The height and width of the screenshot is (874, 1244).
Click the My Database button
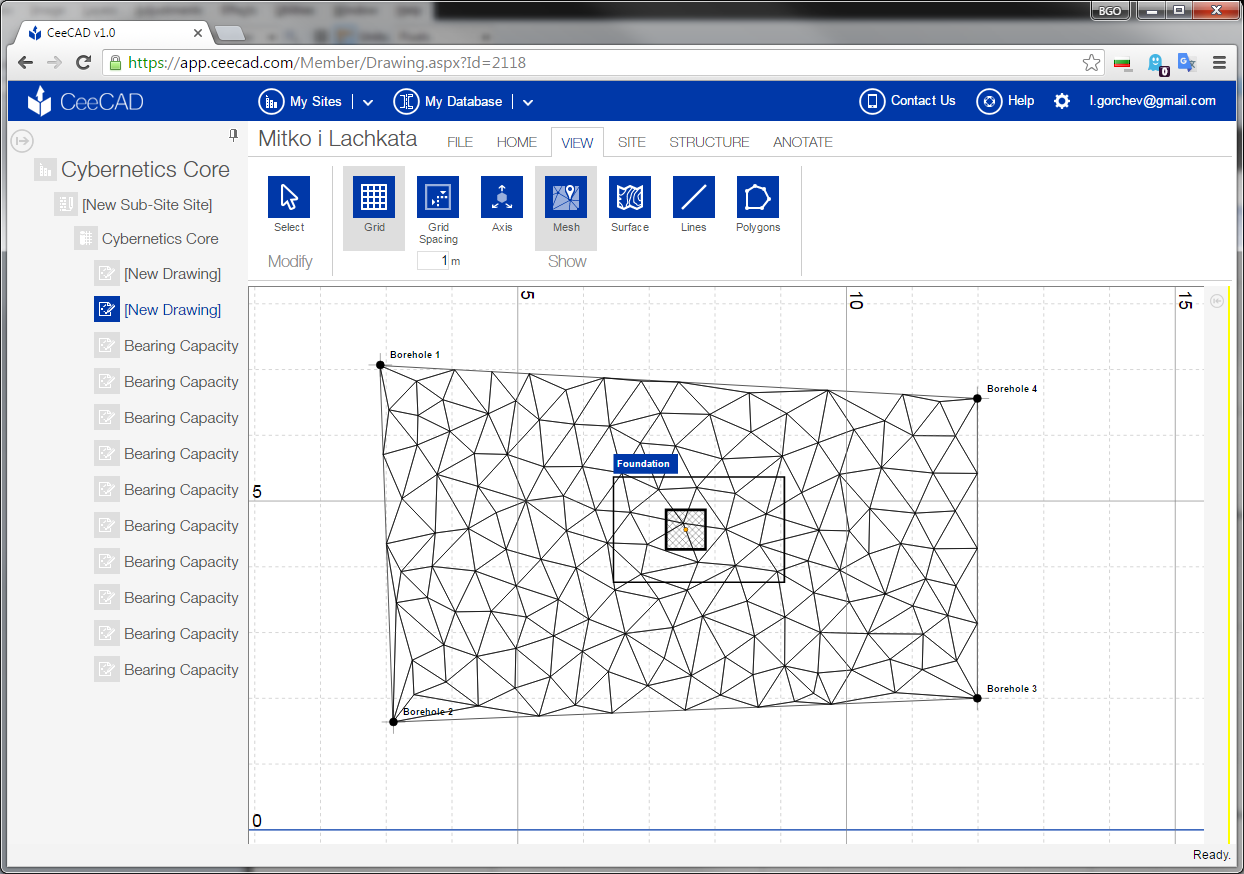click(x=448, y=101)
